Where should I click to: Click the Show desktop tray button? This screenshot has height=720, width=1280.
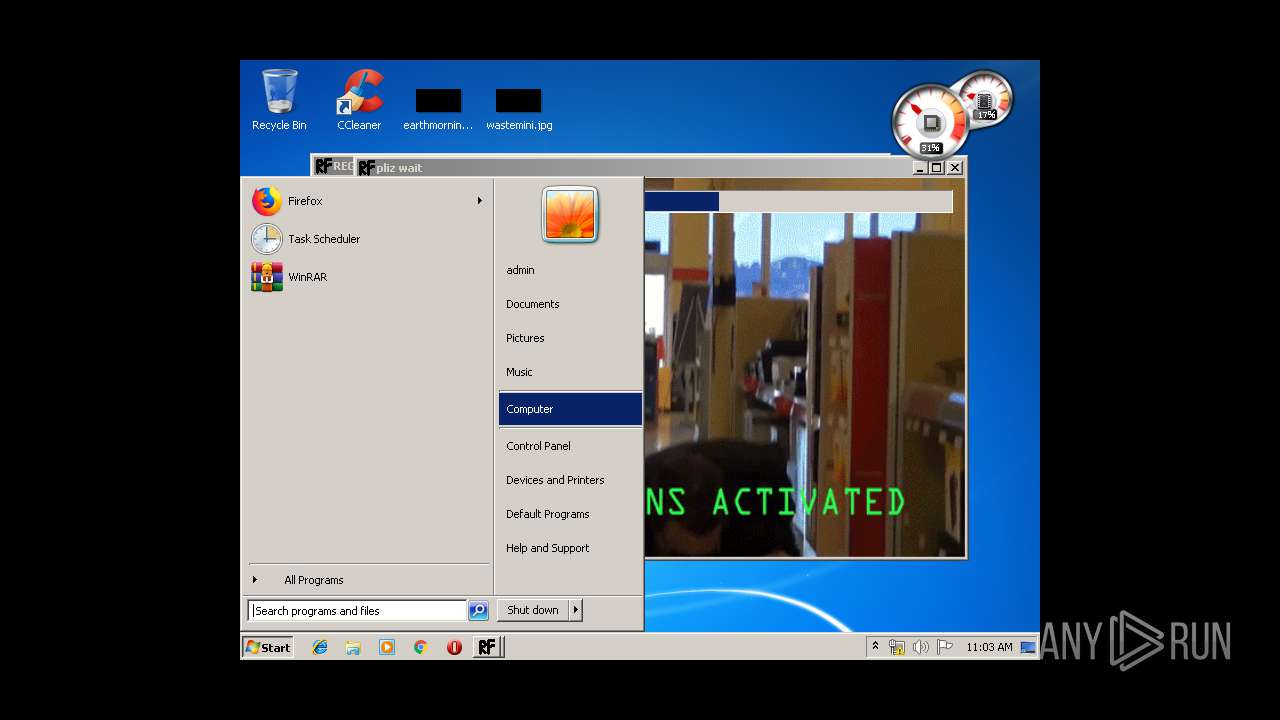(x=1028, y=647)
